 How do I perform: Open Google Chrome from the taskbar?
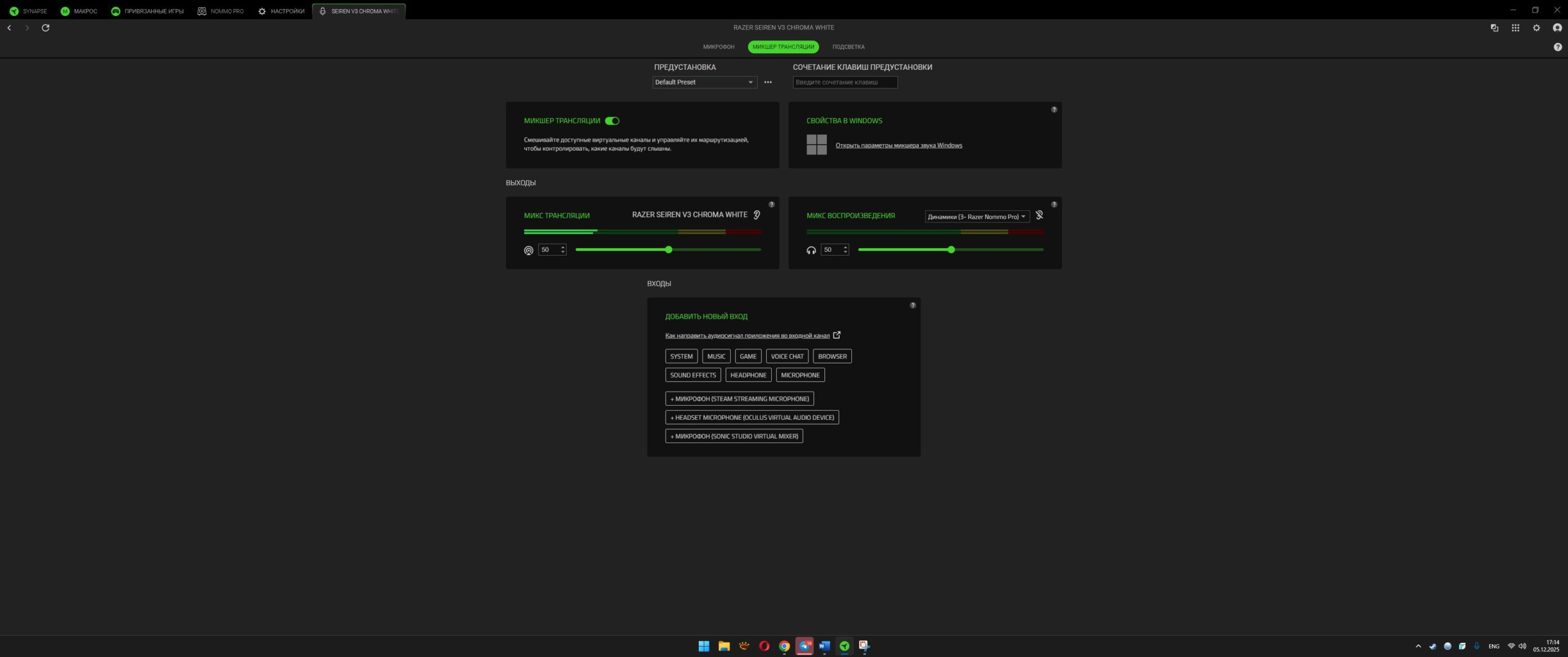click(784, 646)
